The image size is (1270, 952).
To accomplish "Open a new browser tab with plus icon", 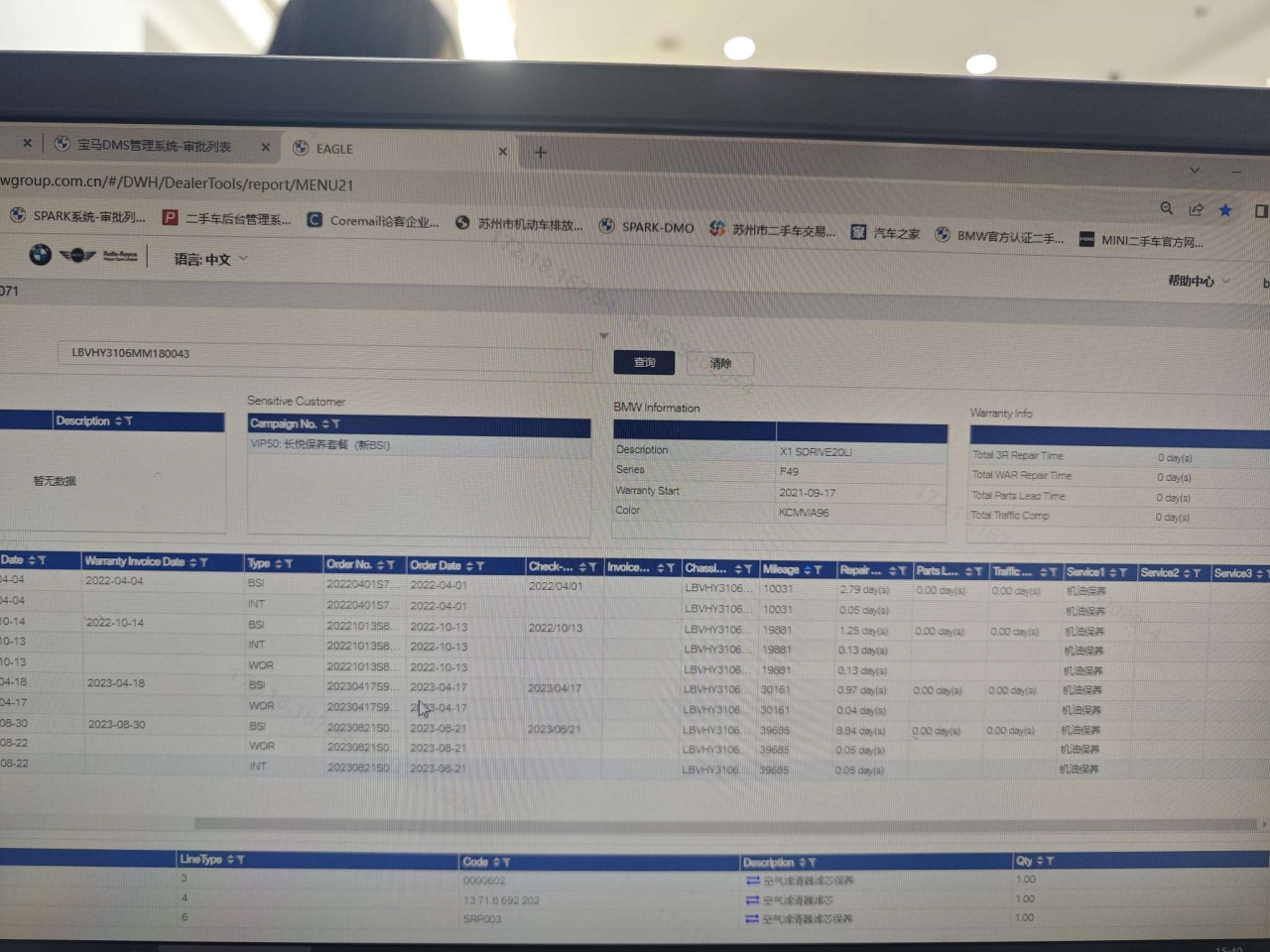I will 540,152.
